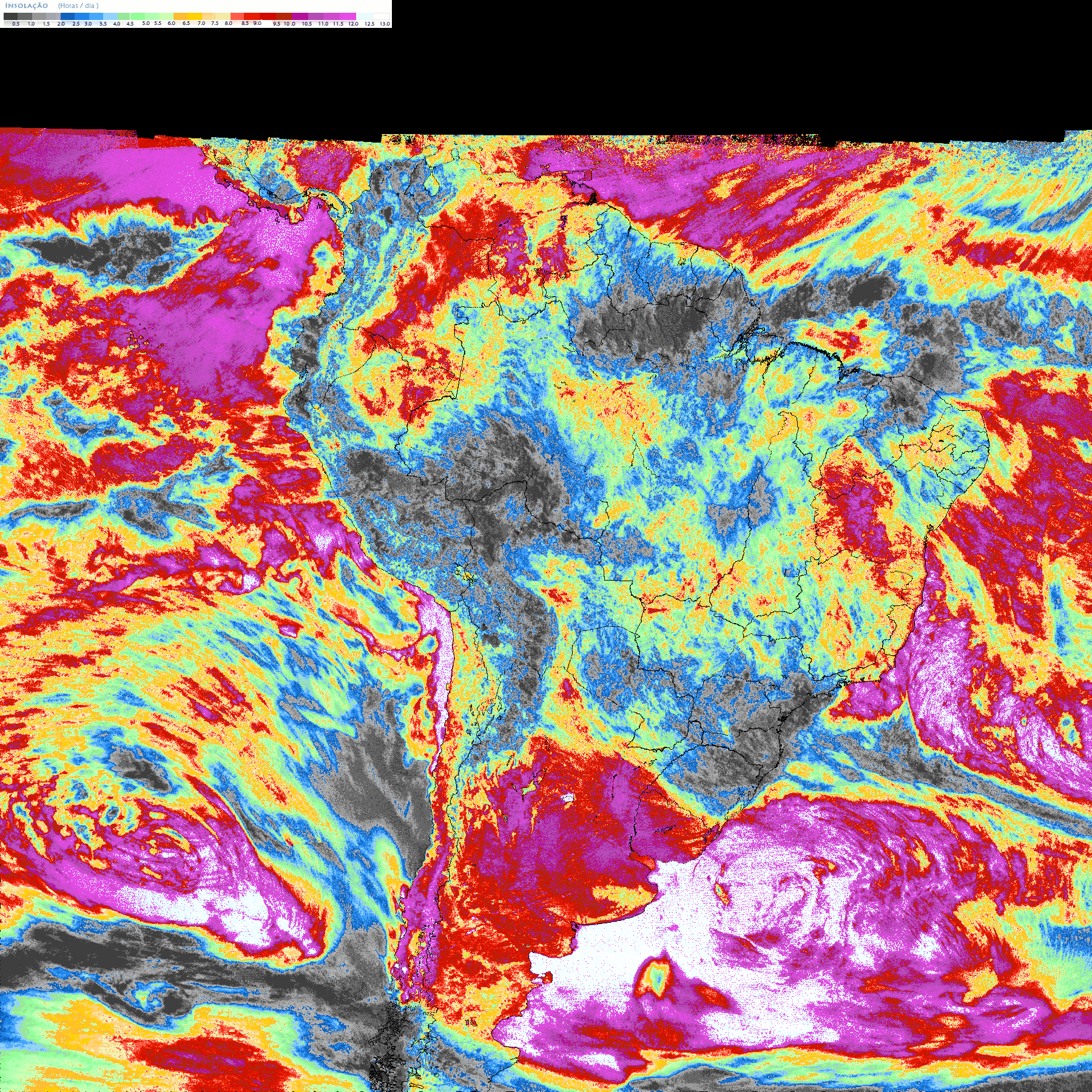Click the 7.0 legend value
Viewport: 1092px width, 1092px height.
201,23
